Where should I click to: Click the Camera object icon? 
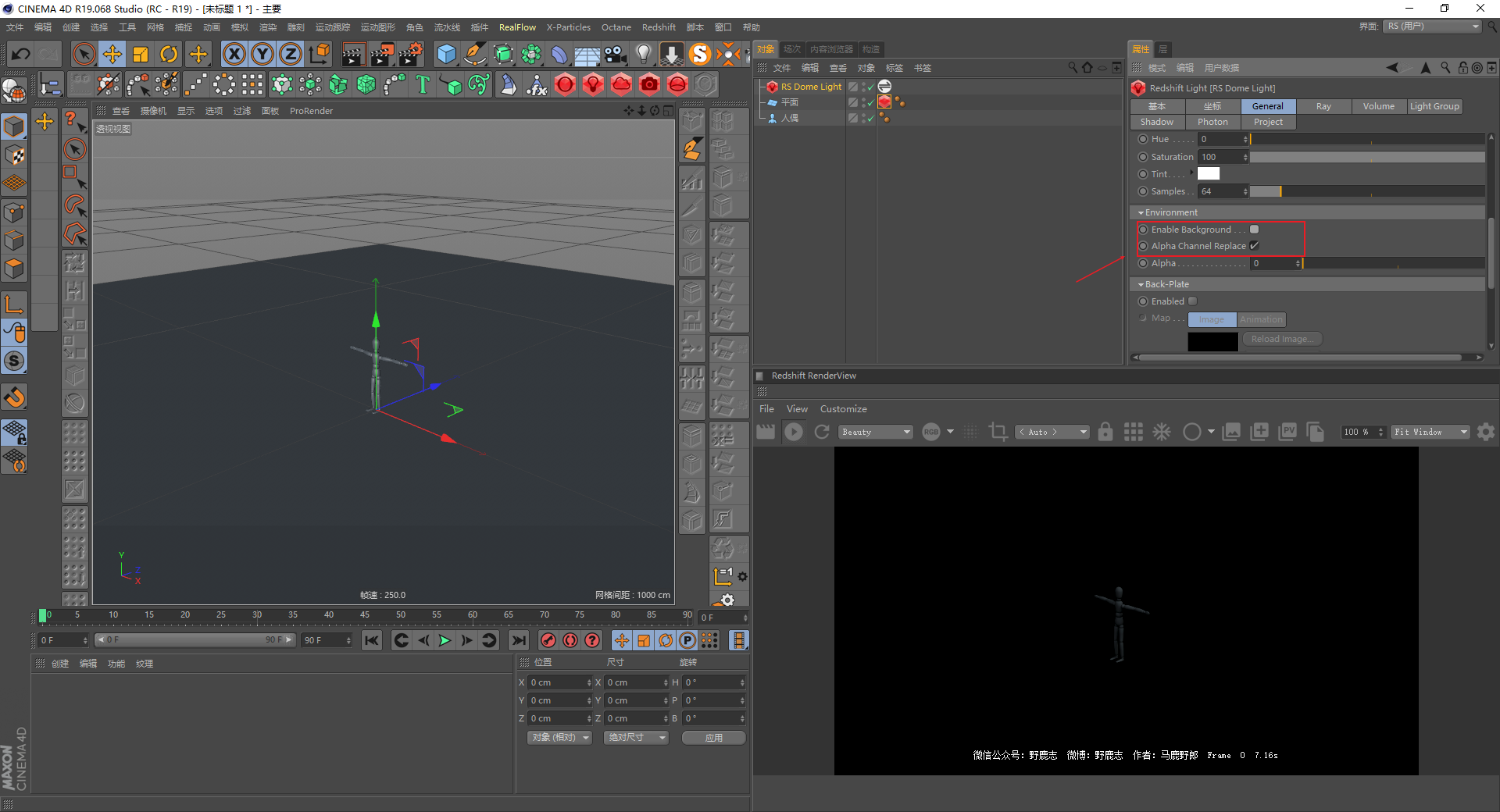click(x=616, y=54)
